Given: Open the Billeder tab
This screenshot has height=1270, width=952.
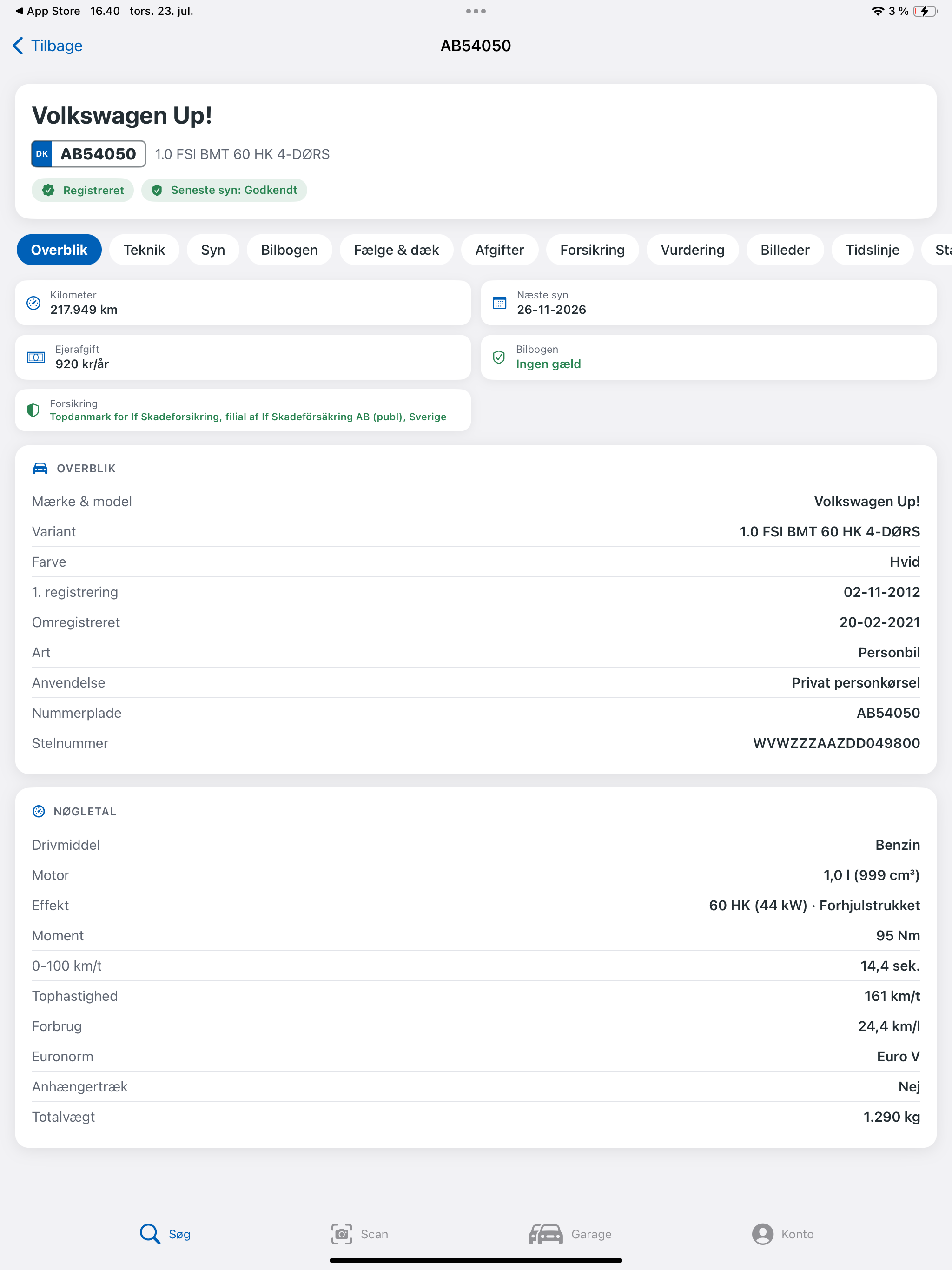Looking at the screenshot, I should point(785,250).
